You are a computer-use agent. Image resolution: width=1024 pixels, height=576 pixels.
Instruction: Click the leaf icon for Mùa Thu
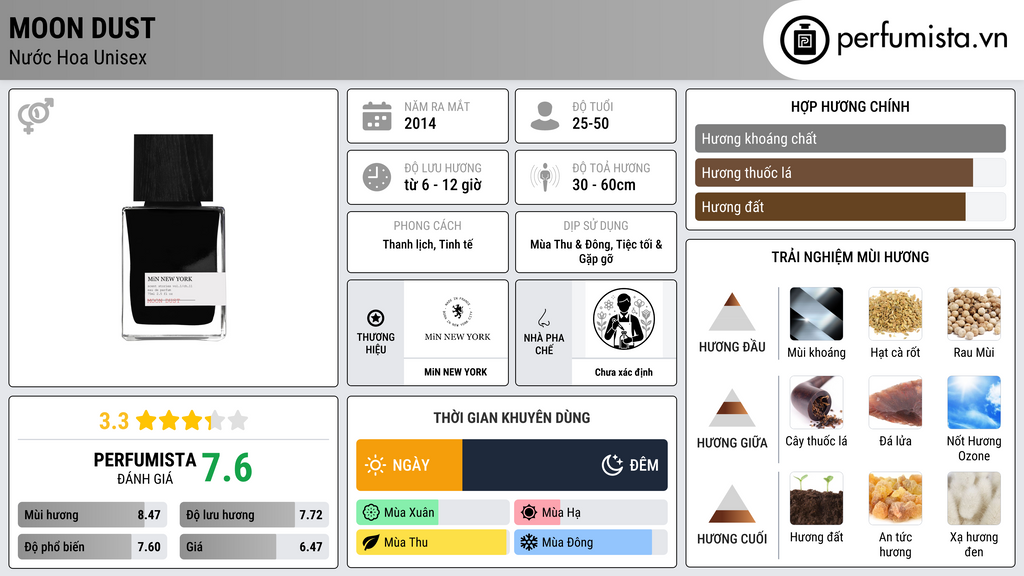click(371, 542)
